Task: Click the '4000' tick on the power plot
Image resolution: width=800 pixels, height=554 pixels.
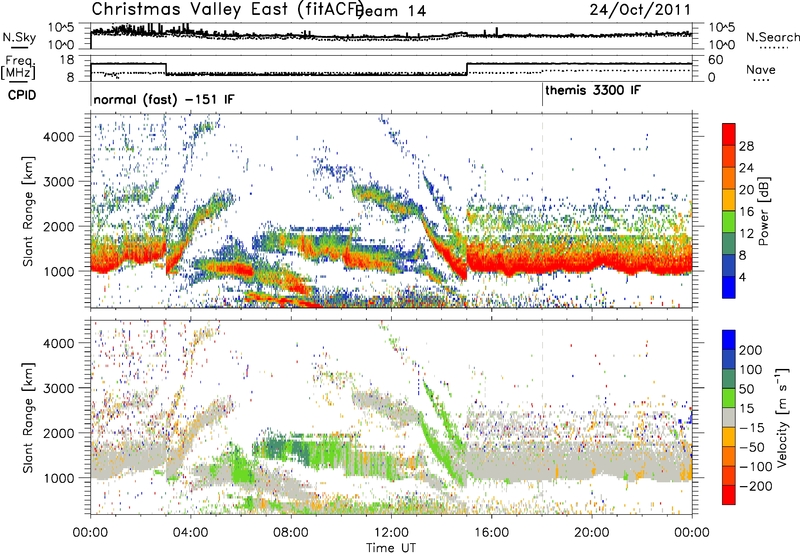Action: (x=59, y=137)
